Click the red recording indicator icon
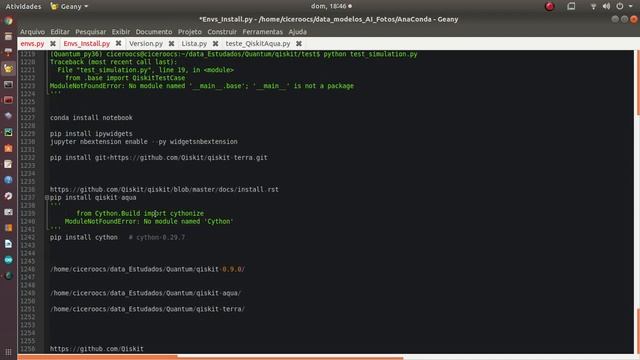This screenshot has width=640, height=360. click(550, 6)
